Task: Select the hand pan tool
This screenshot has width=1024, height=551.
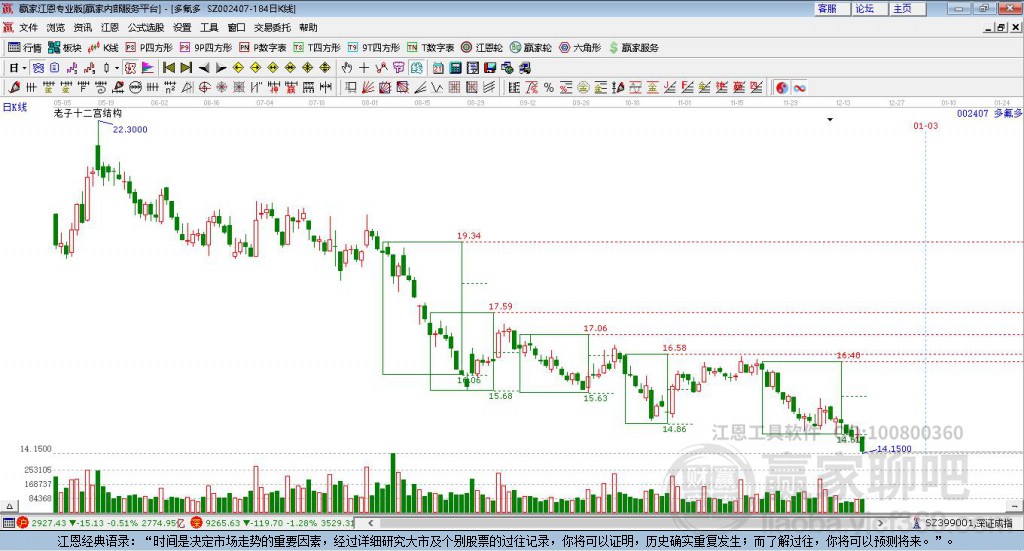Action: (x=347, y=68)
